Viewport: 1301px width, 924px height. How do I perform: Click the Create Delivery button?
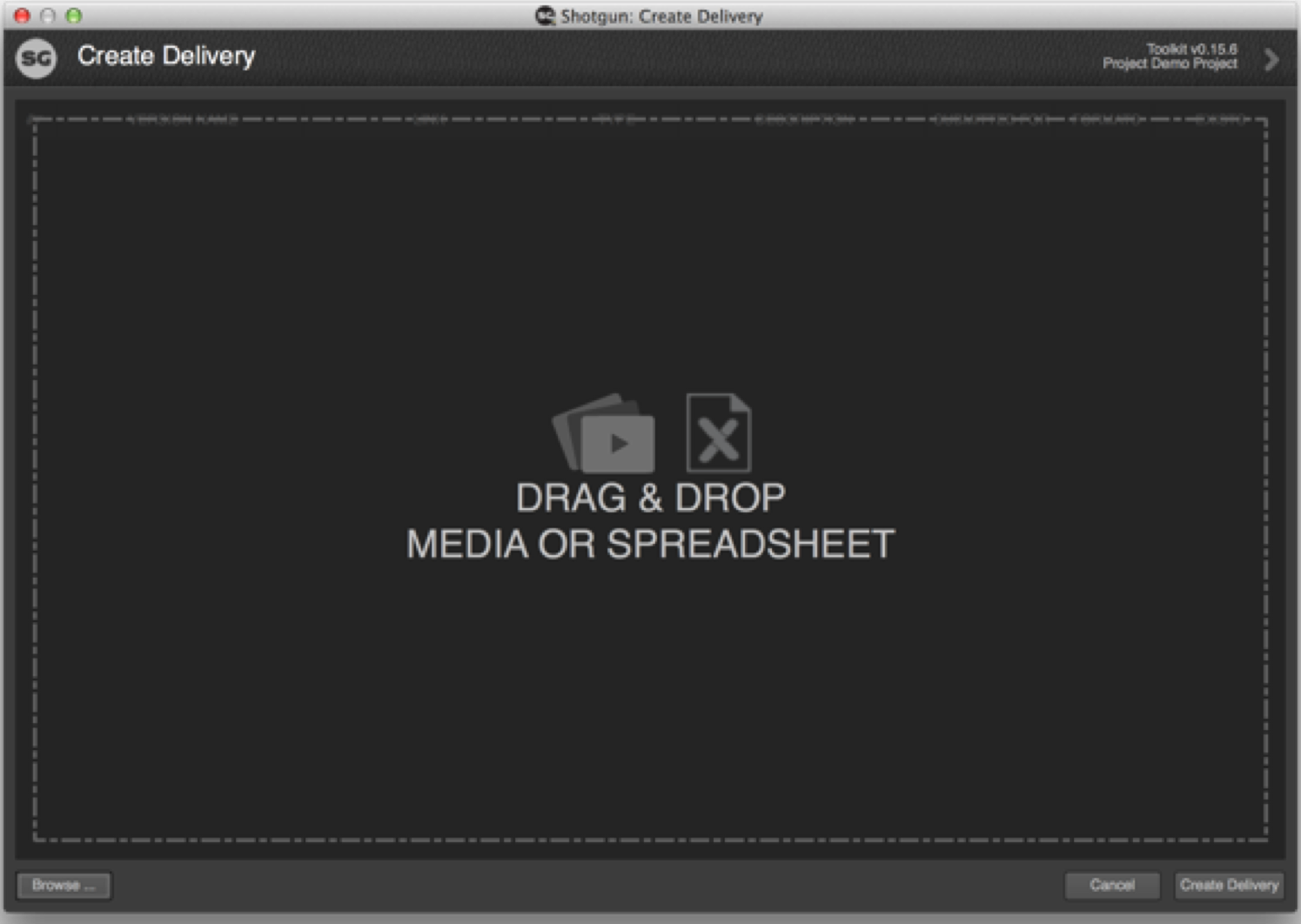(x=1229, y=885)
